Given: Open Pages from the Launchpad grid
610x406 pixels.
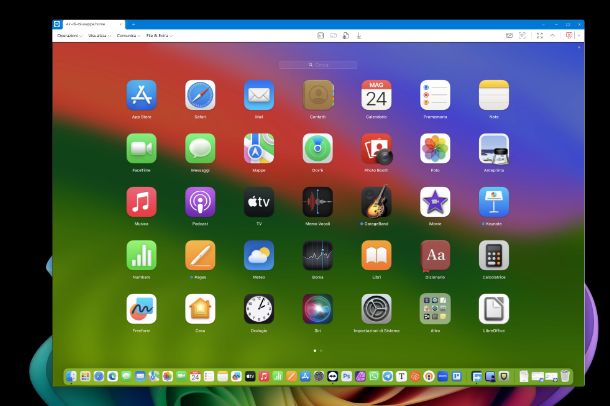Looking at the screenshot, I should tap(200, 255).
